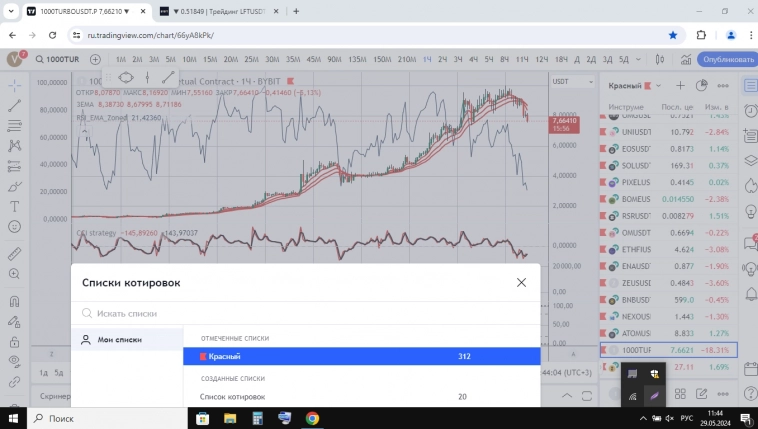Open the emoji/icons drawing tool

(15, 227)
